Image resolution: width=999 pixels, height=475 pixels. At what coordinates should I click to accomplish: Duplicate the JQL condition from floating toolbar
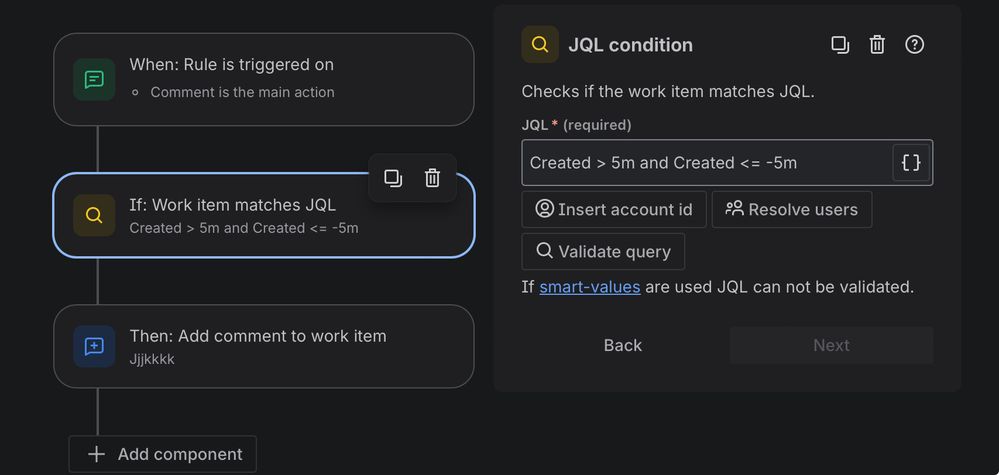[393, 178]
